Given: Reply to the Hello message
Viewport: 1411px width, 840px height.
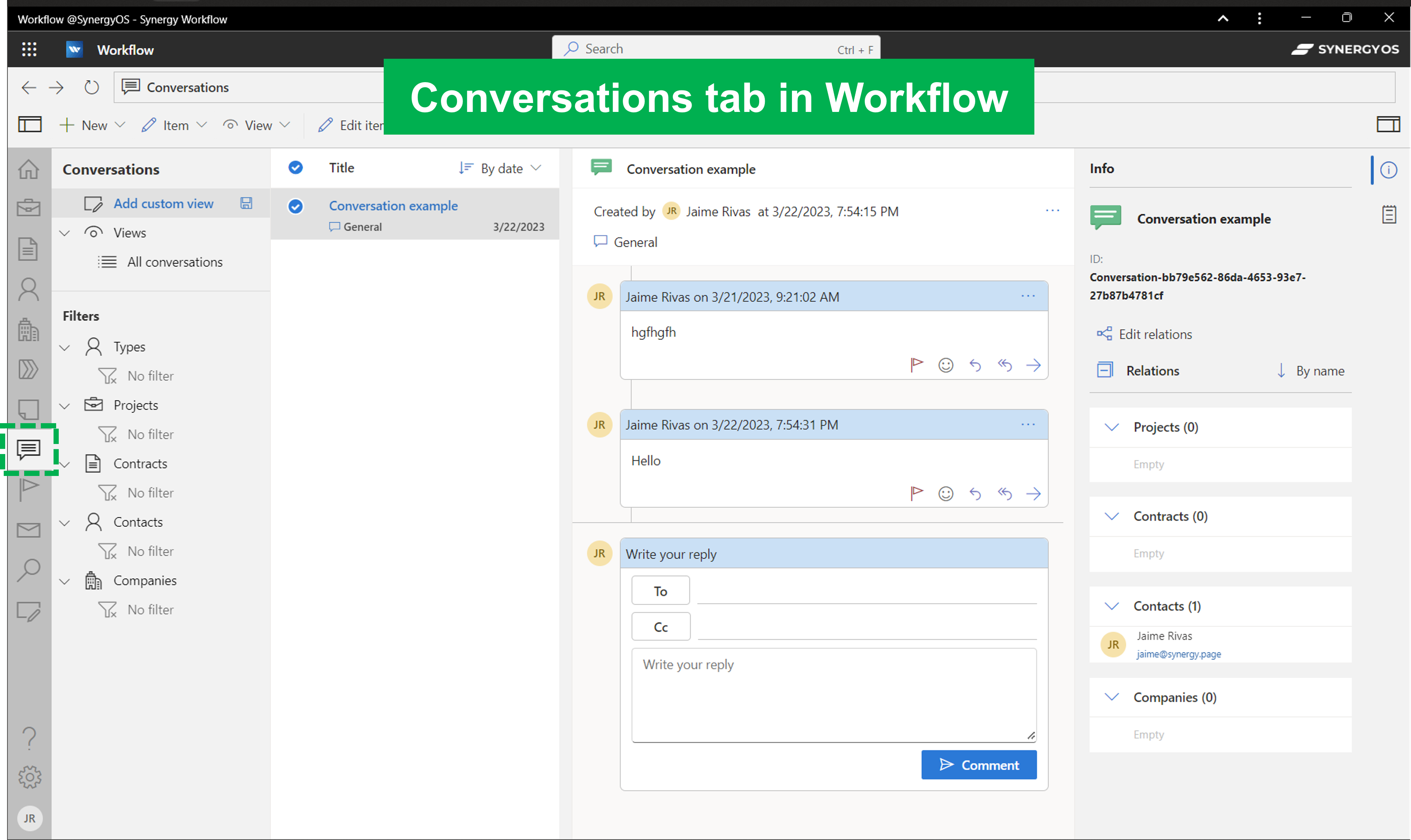Looking at the screenshot, I should (975, 493).
